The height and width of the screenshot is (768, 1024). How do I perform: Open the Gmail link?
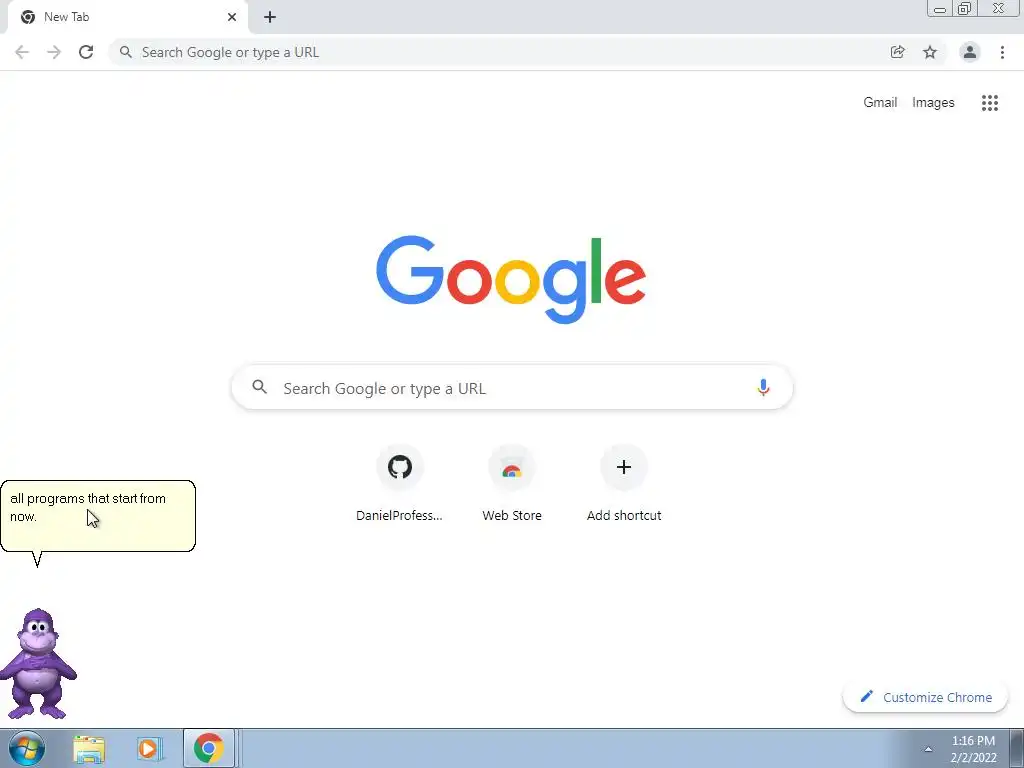[880, 103]
